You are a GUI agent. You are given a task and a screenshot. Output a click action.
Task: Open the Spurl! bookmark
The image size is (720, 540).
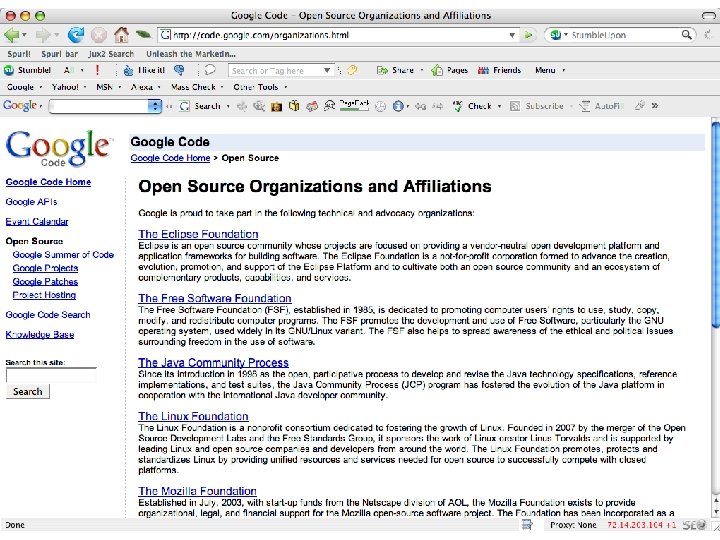tap(19, 54)
